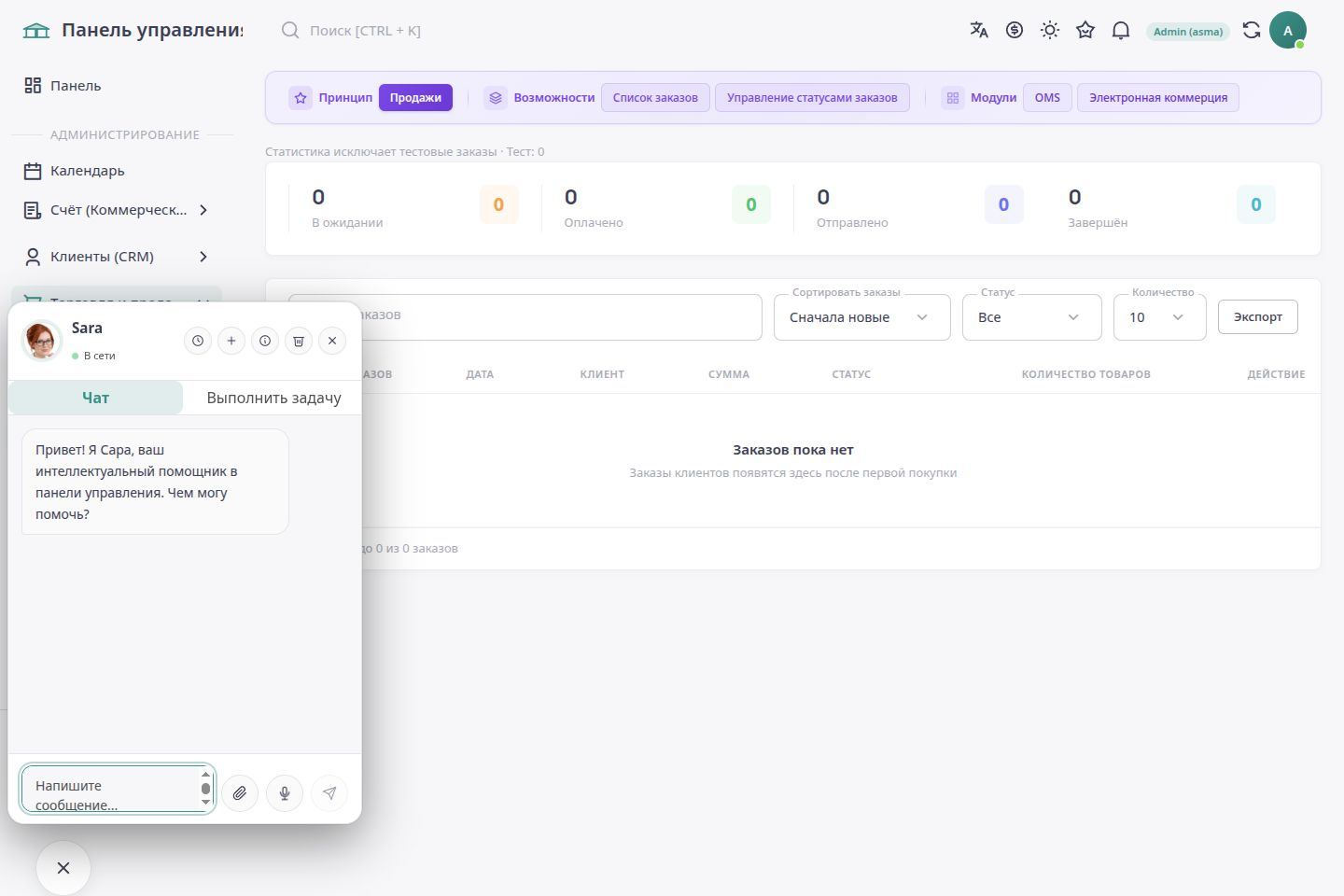1344x896 pixels.
Task: Open the Сортировать заказы dropdown
Action: click(861, 317)
